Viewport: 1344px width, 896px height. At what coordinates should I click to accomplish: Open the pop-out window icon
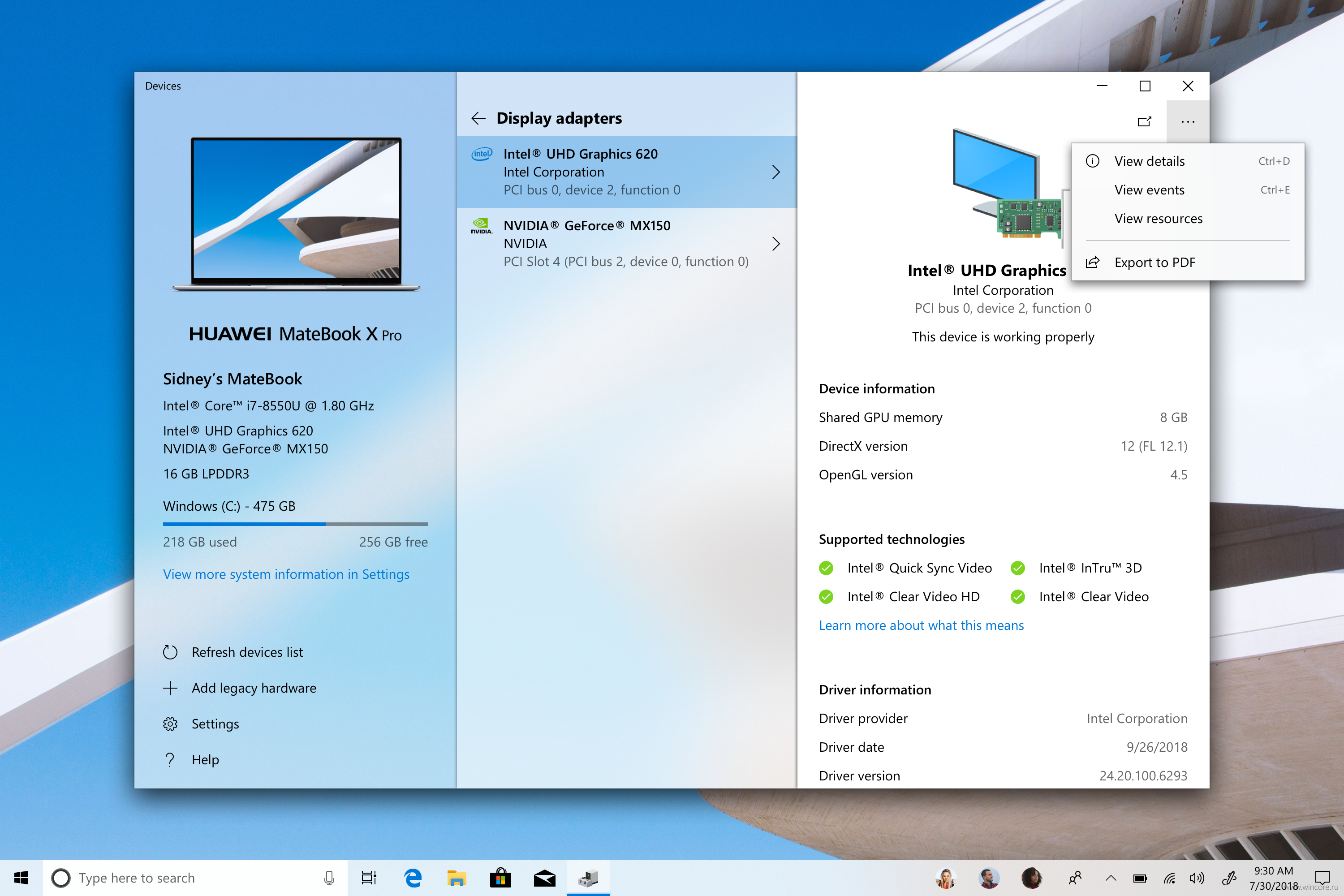pos(1145,121)
